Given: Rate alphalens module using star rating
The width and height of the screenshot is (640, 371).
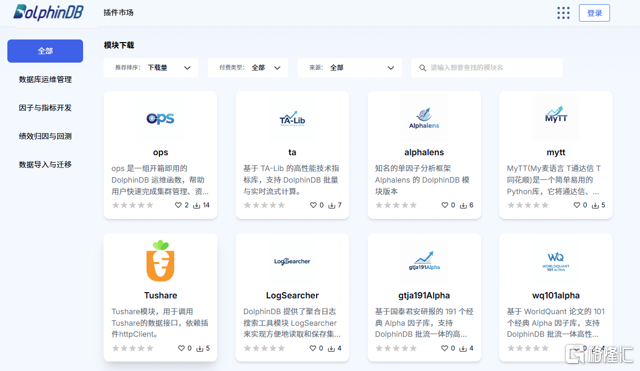Looking at the screenshot, I should [396, 205].
